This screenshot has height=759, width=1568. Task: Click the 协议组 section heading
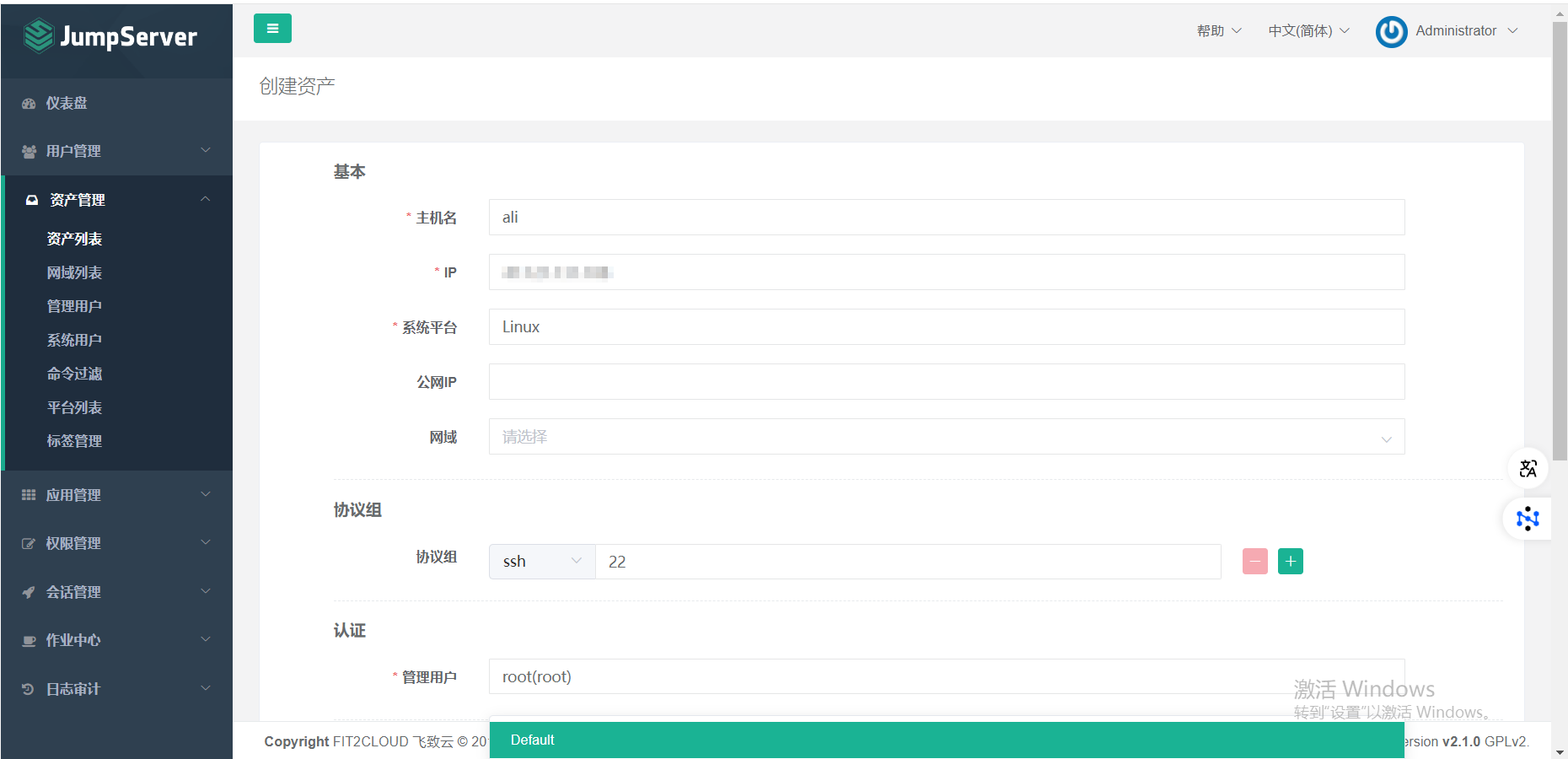point(357,510)
